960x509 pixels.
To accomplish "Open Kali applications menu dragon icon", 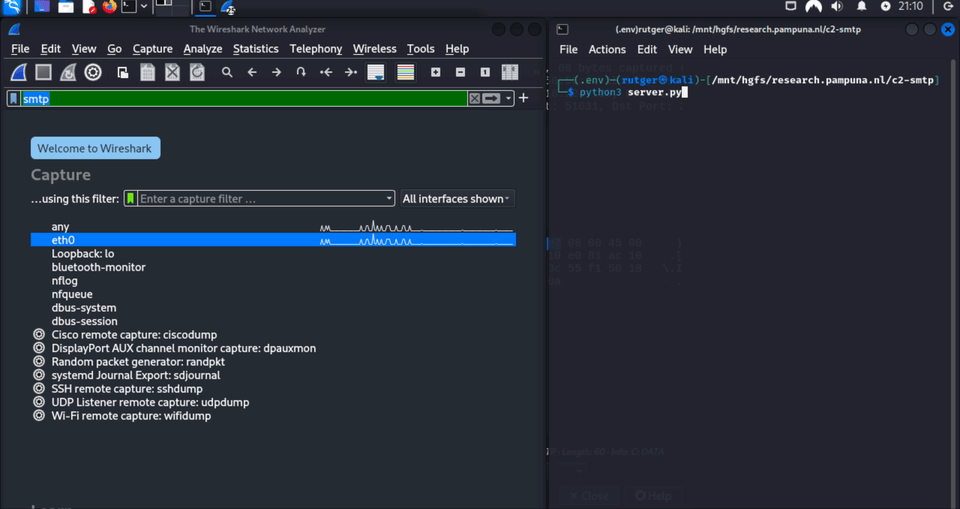I will (12, 7).
